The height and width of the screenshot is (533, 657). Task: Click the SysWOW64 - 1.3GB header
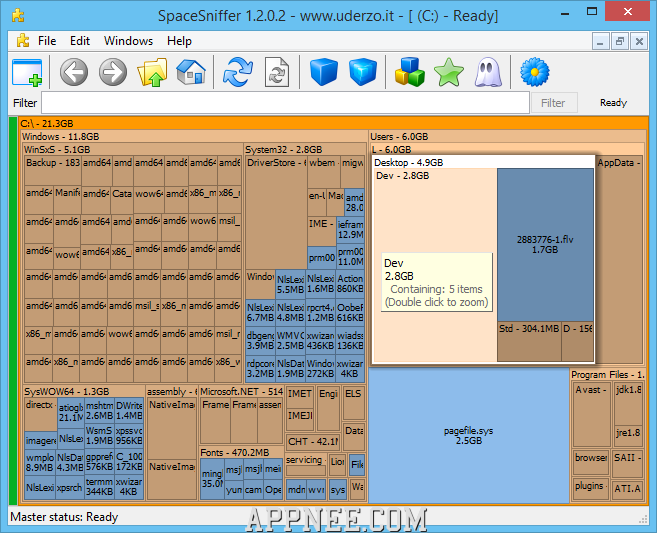tap(84, 391)
